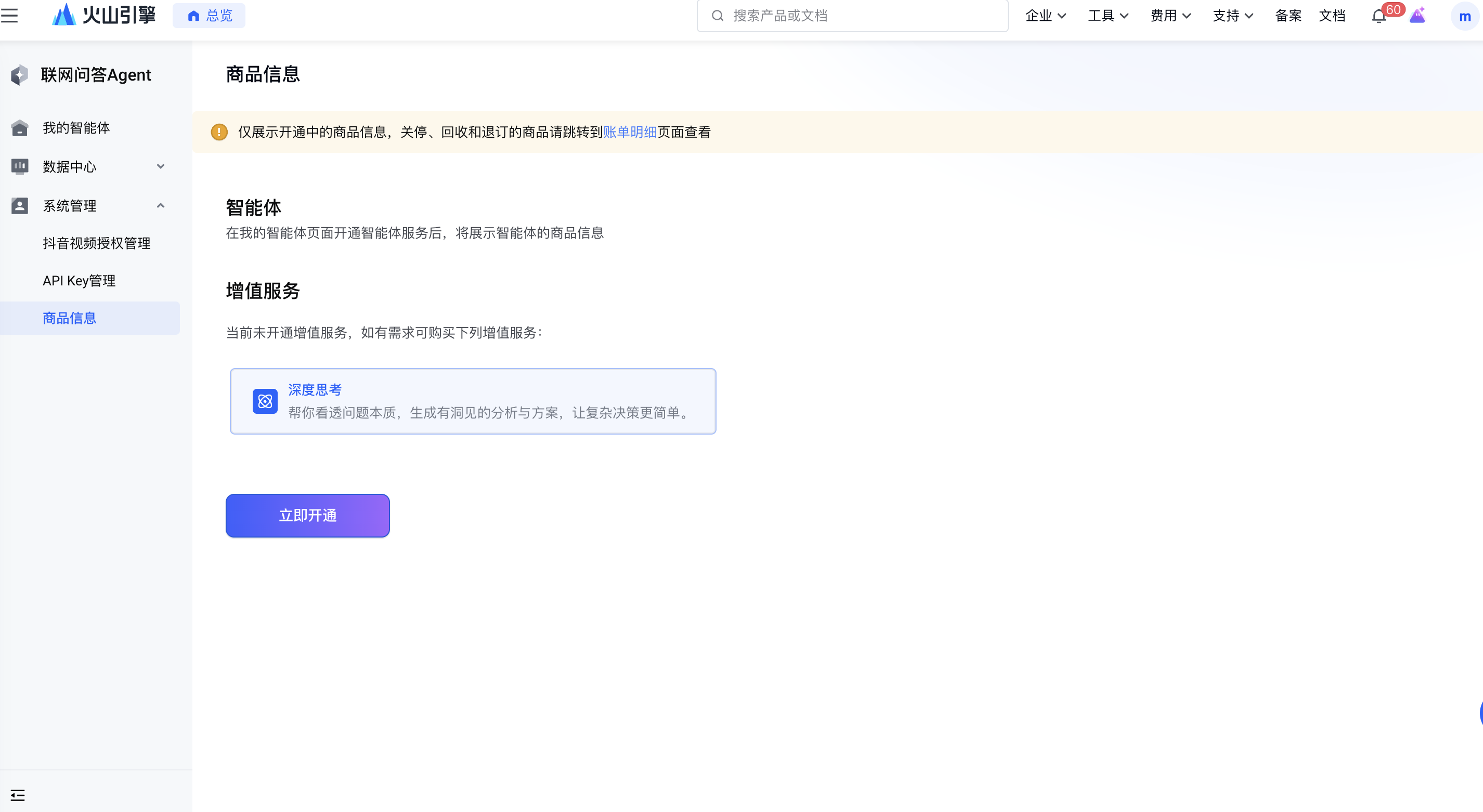This screenshot has width=1483, height=812.
Task: Click the 系统管理 sidebar label
Action: (70, 206)
